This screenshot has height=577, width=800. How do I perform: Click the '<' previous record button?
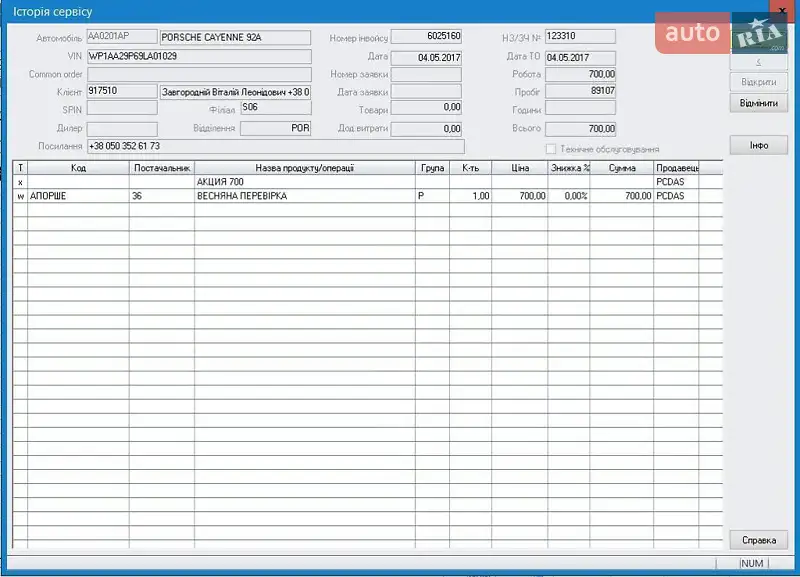(759, 62)
